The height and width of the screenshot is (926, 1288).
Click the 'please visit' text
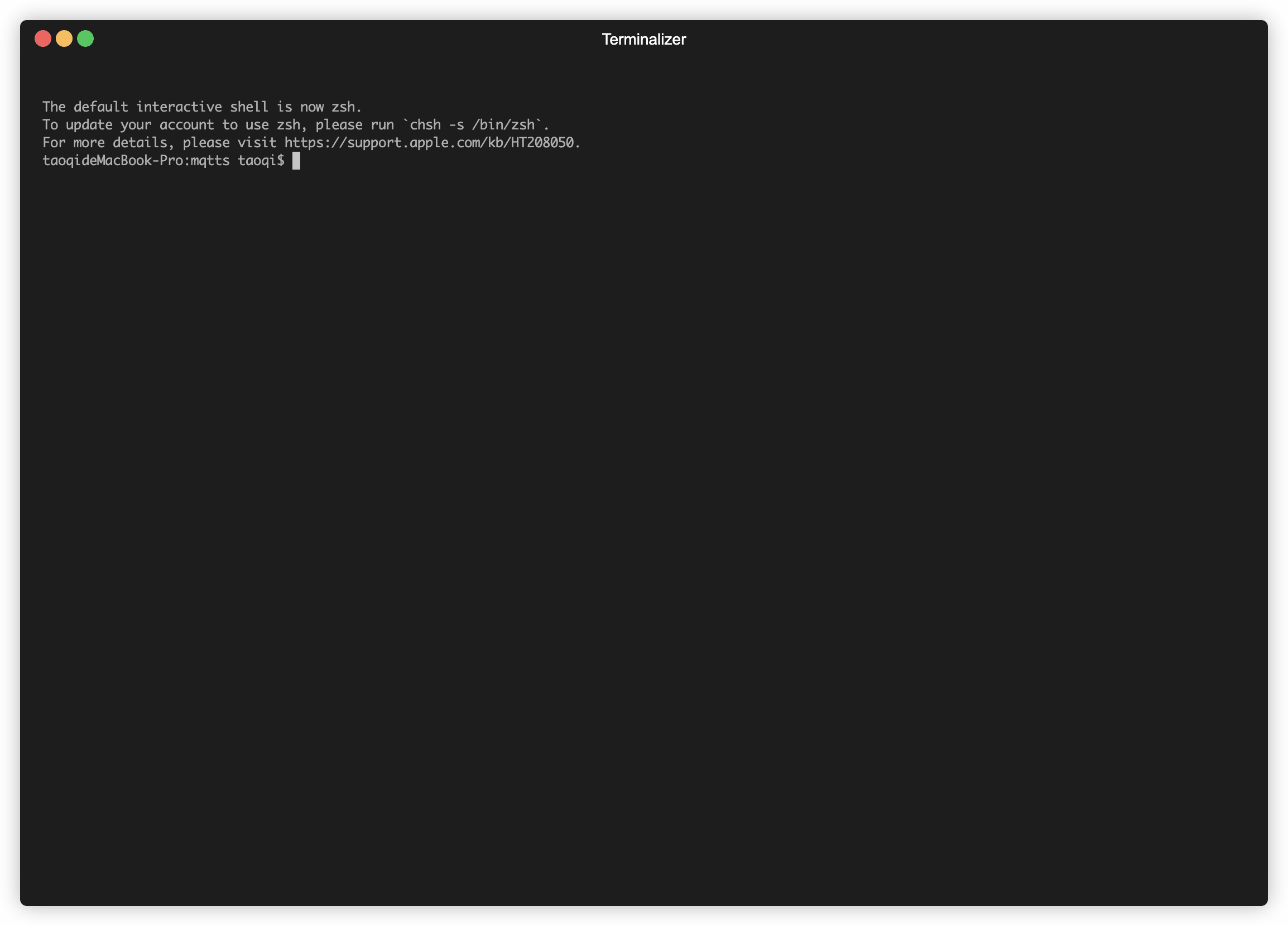pos(229,142)
